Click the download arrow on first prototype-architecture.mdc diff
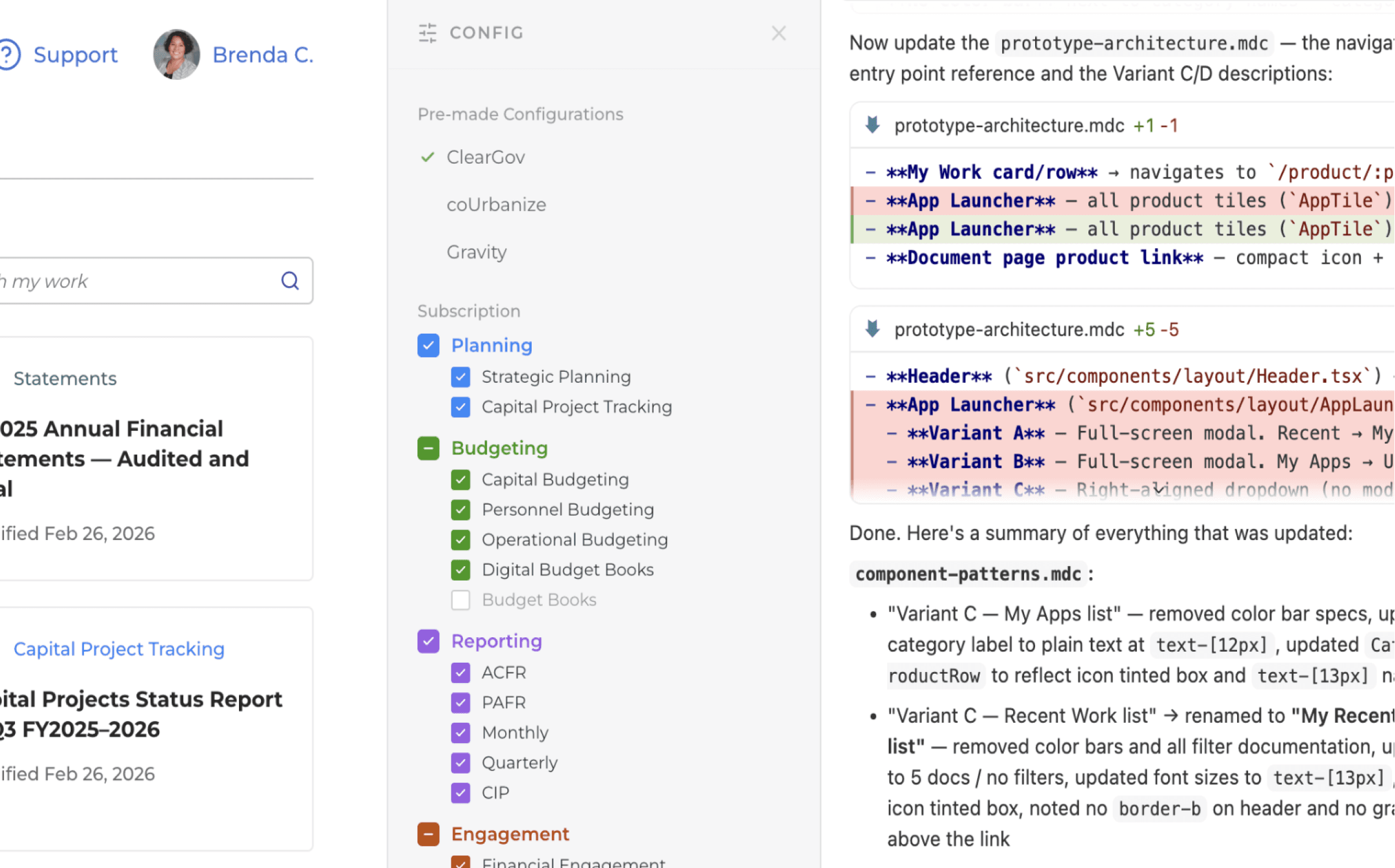This screenshot has width=1395, height=868. coord(873,125)
